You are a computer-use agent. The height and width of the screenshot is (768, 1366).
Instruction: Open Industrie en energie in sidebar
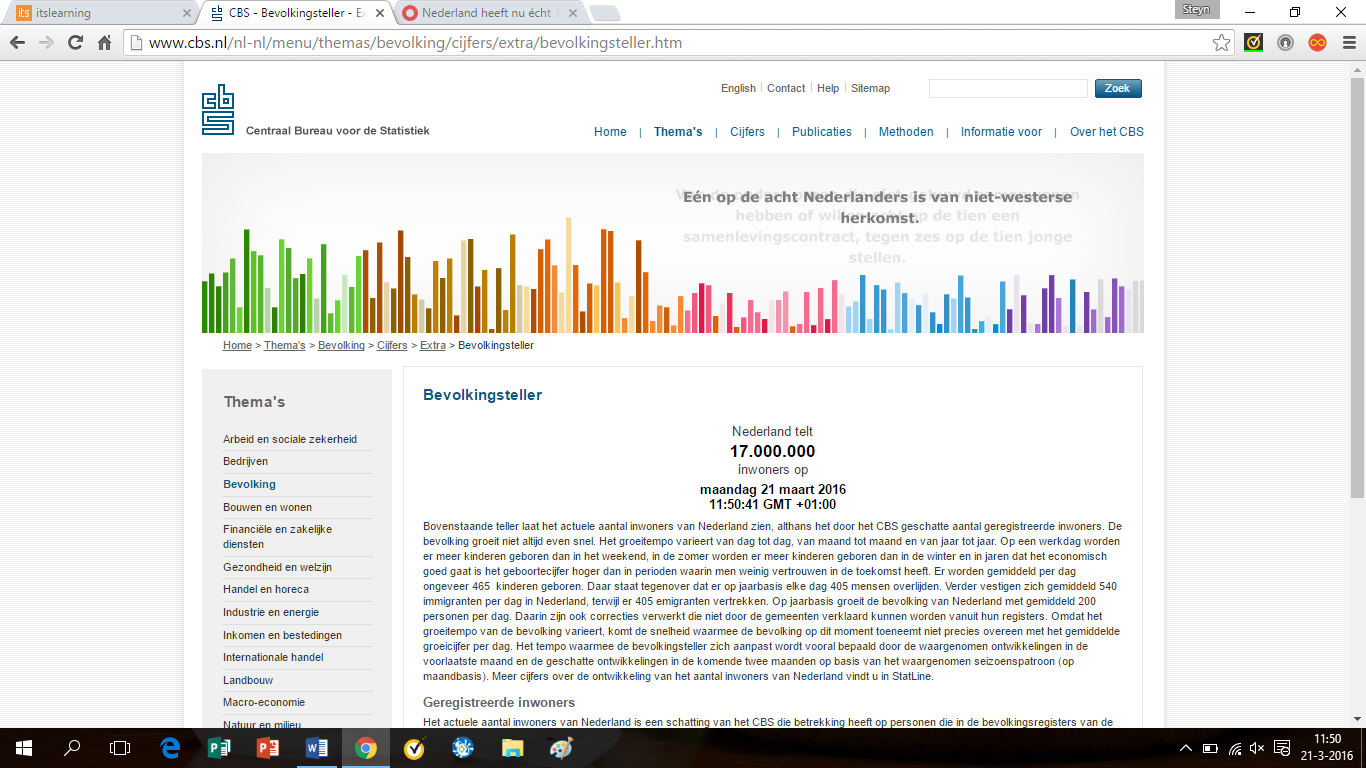pos(270,612)
